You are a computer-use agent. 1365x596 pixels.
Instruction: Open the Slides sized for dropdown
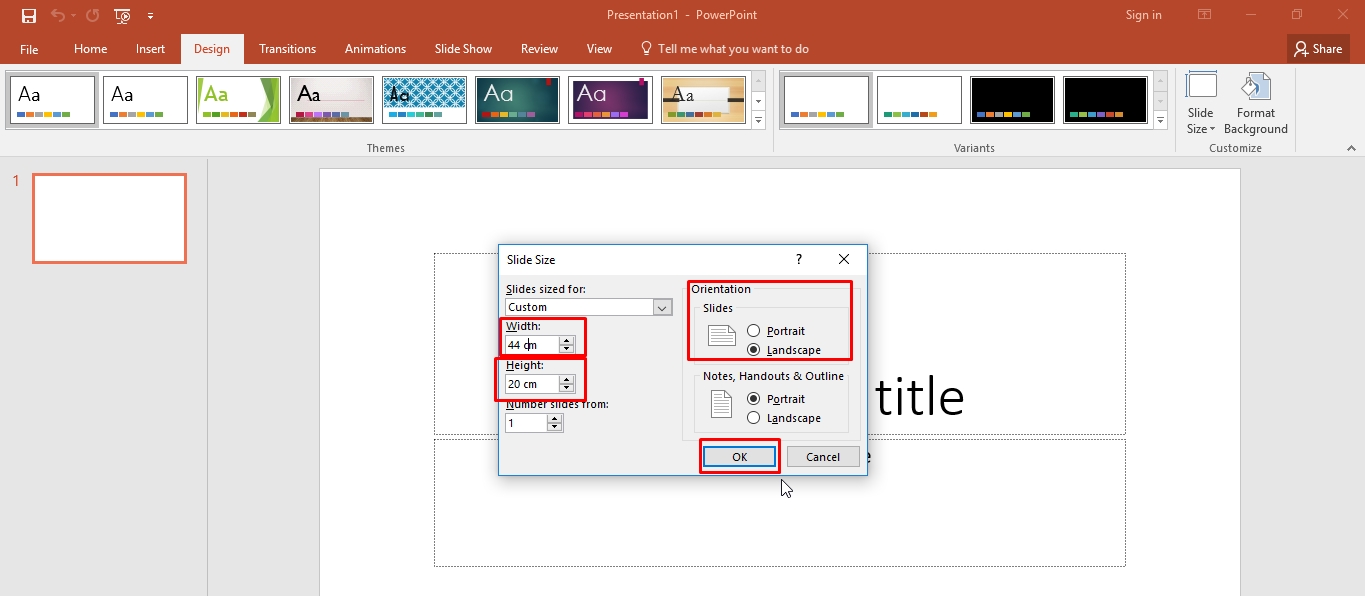[x=662, y=307]
